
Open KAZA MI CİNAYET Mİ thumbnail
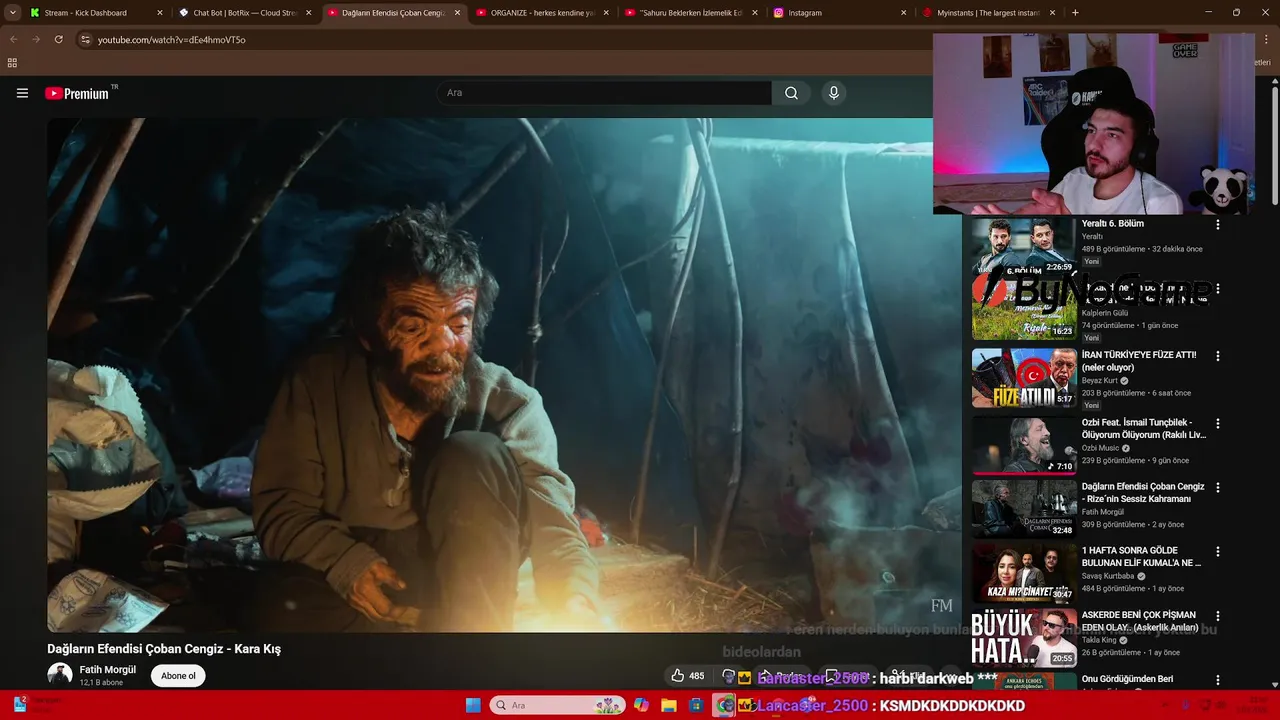pyautogui.click(x=1024, y=573)
